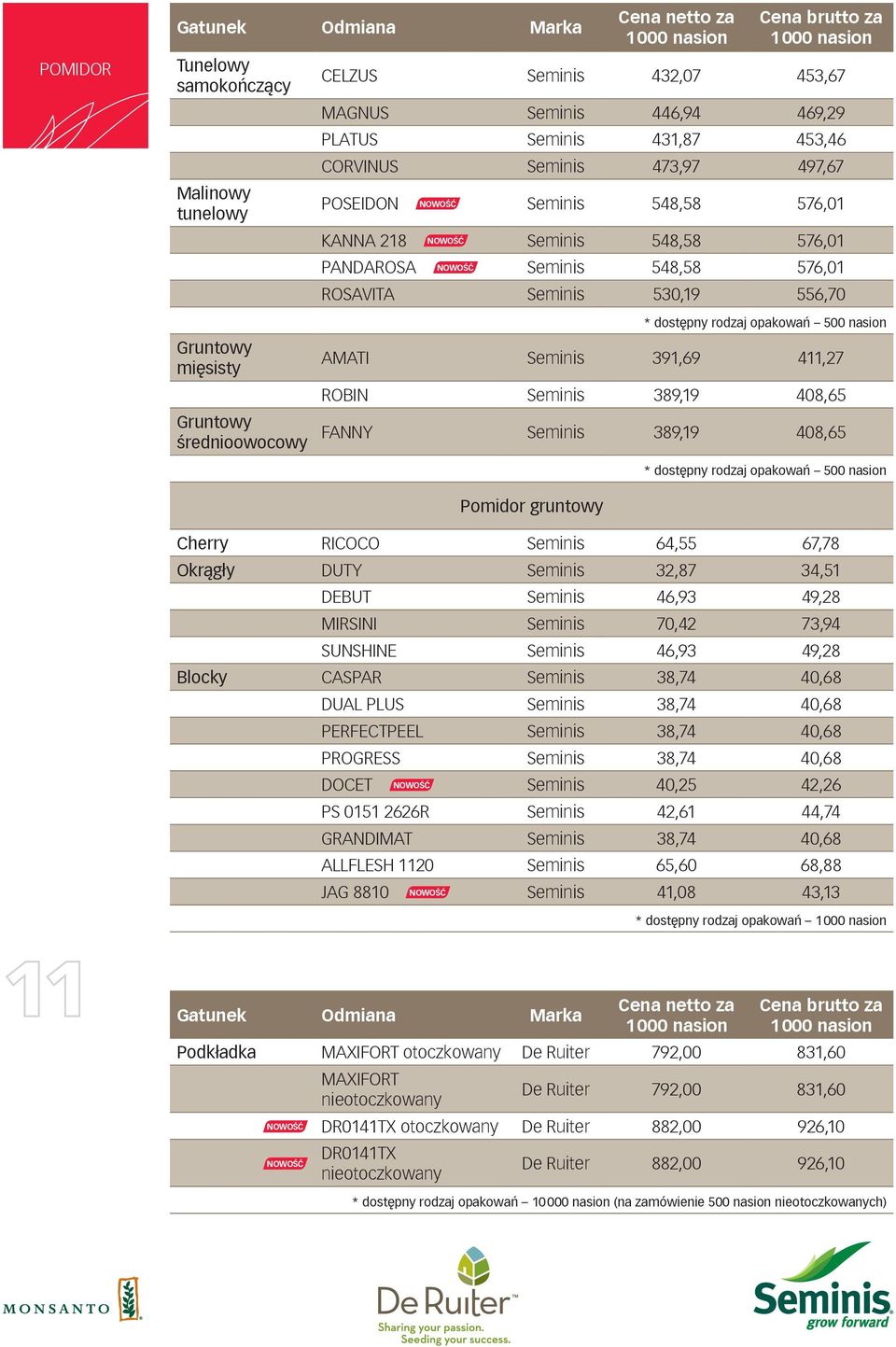Click the Monsanto logo at bottom left
Screen dimensions: 896x1347
point(72,1298)
